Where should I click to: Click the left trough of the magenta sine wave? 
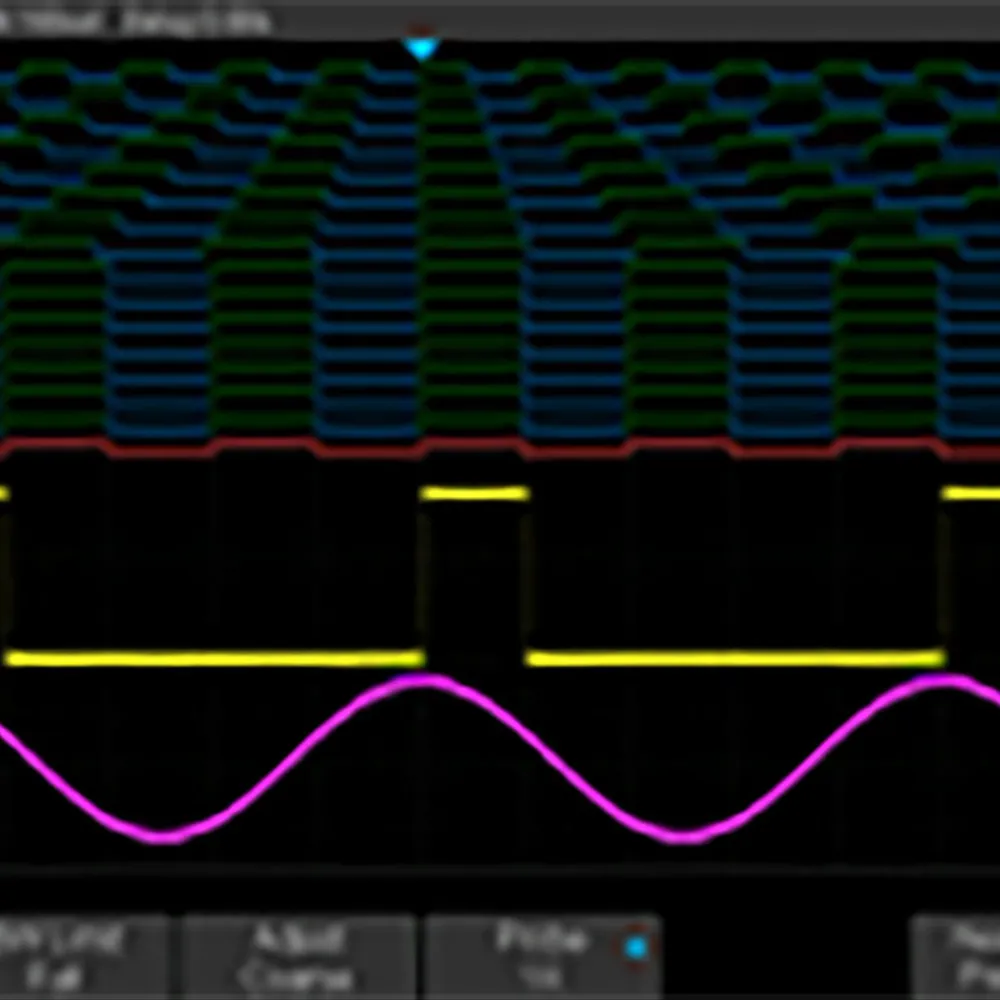(165, 834)
